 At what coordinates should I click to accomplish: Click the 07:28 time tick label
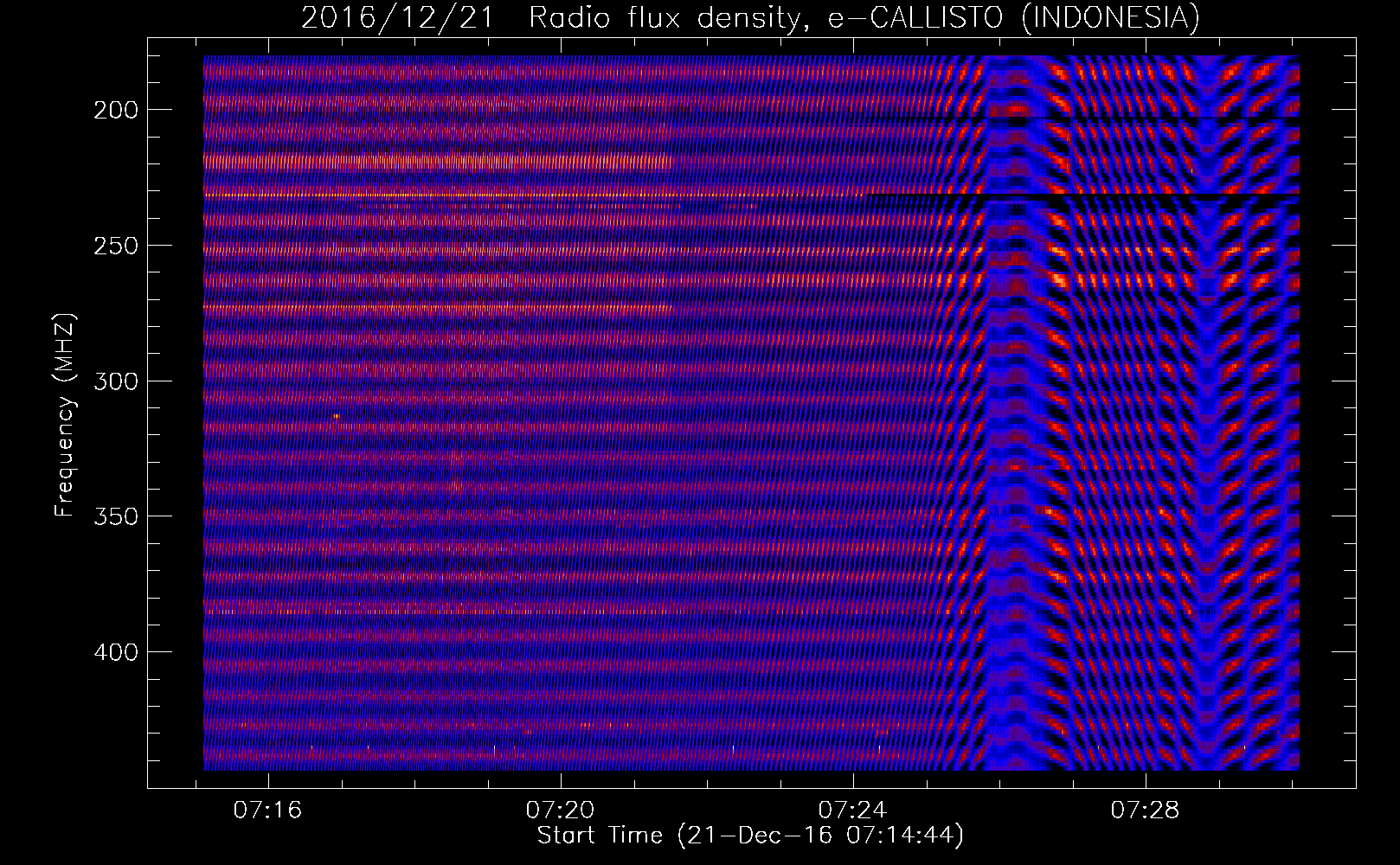[x=1146, y=811]
